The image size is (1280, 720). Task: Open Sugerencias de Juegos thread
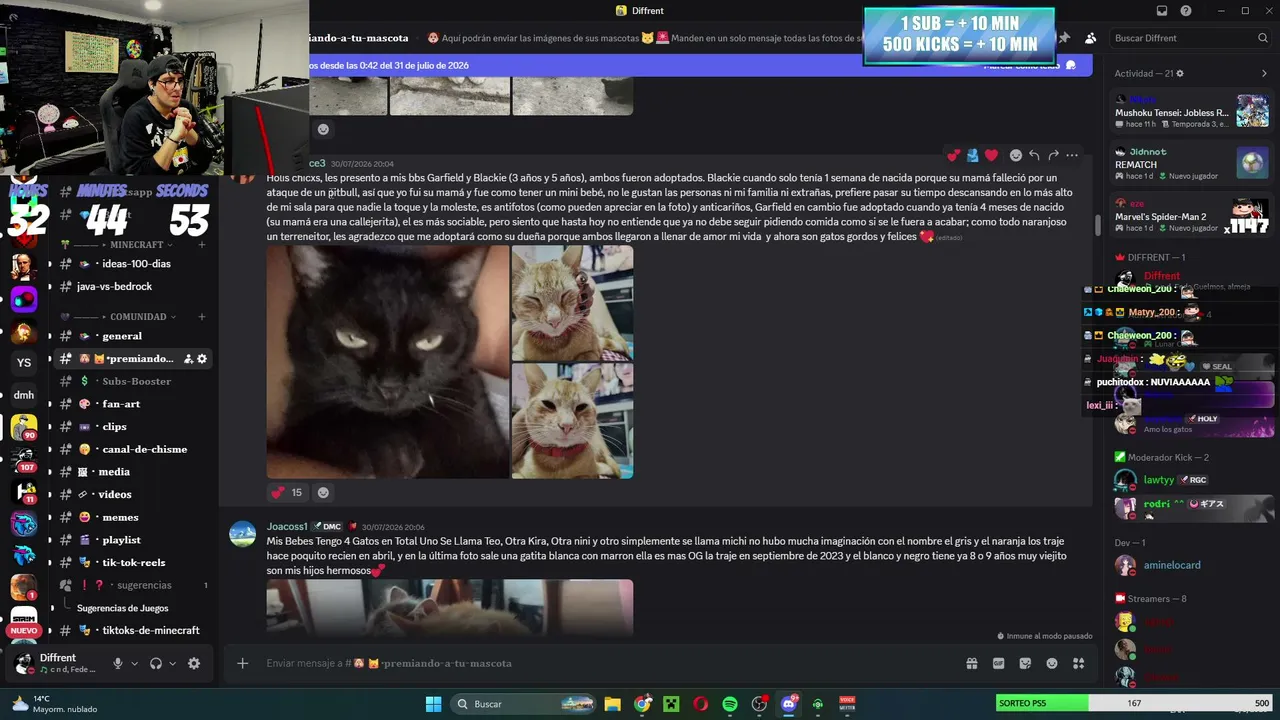(x=123, y=608)
